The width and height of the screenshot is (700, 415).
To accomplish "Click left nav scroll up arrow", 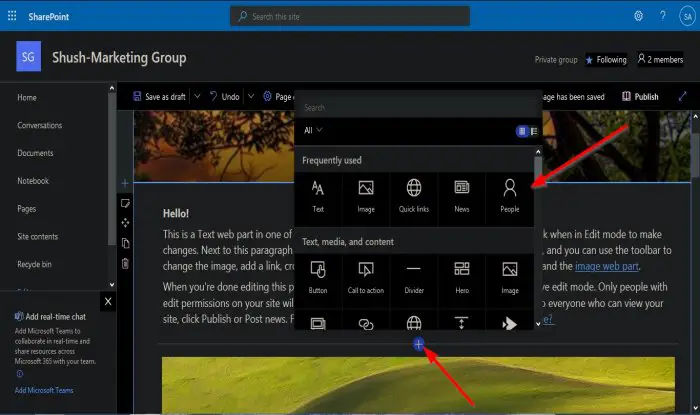I will coord(112,88).
